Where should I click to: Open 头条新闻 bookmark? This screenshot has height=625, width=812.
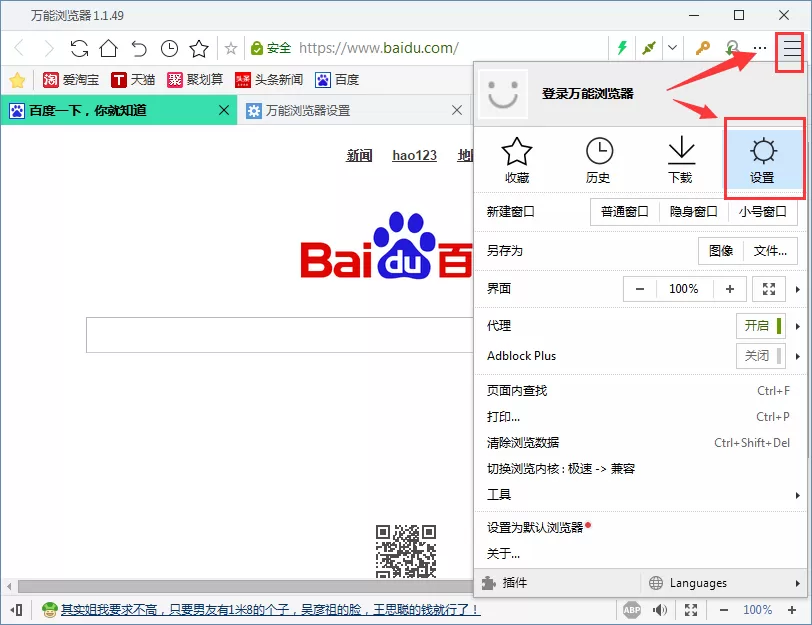[269, 80]
